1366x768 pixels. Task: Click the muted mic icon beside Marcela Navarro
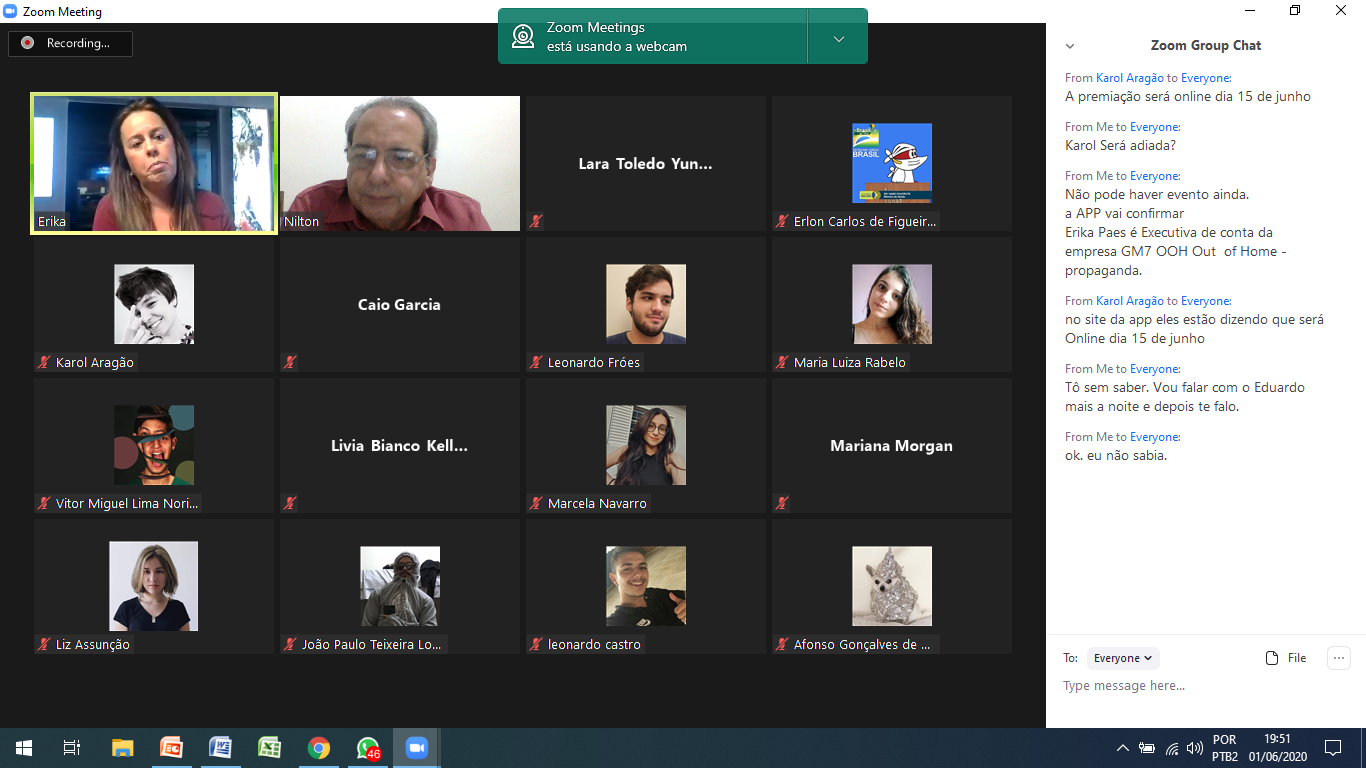click(x=536, y=503)
